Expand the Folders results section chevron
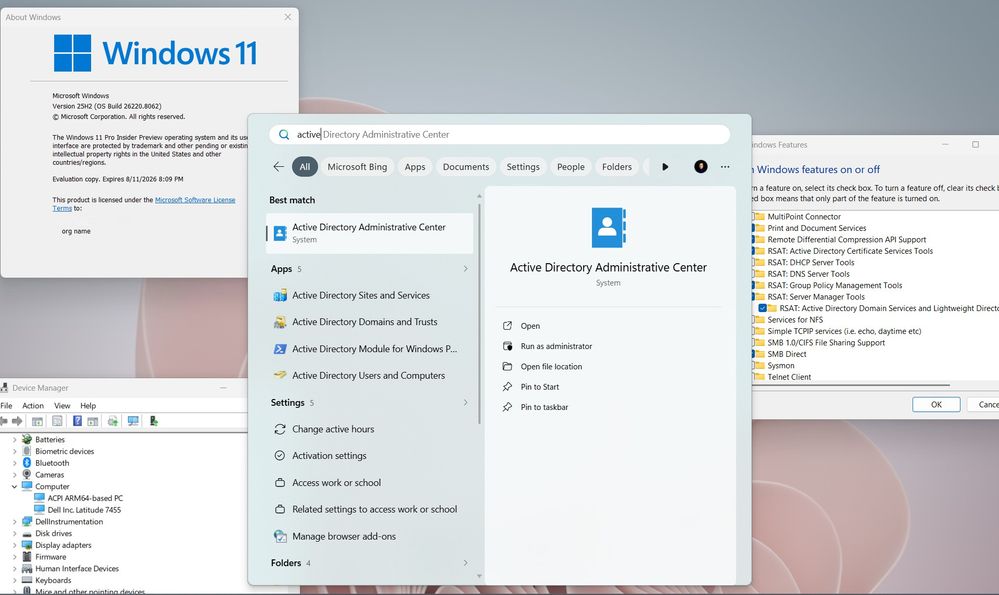 pos(466,563)
